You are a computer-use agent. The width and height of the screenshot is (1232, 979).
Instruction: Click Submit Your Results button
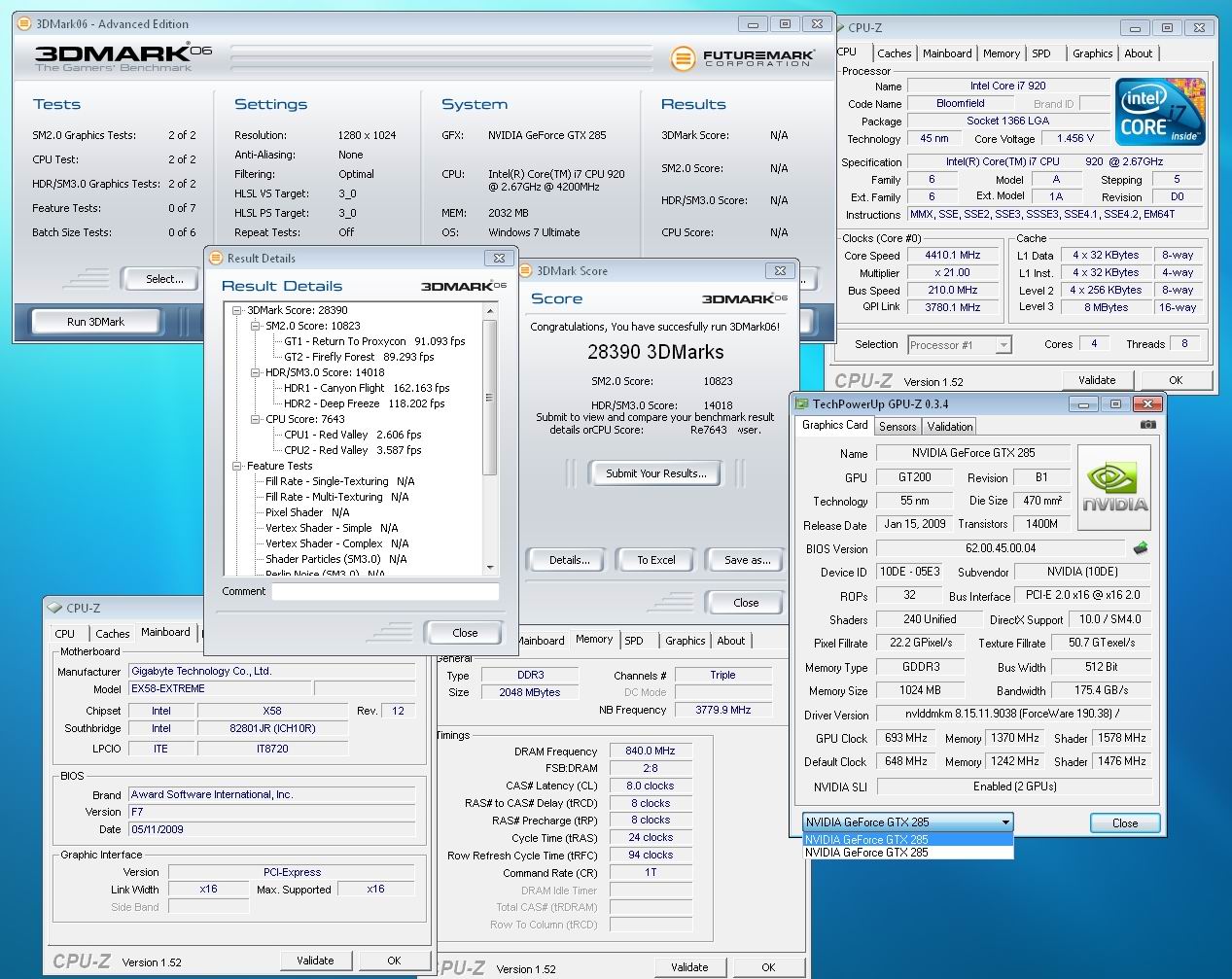(x=655, y=473)
